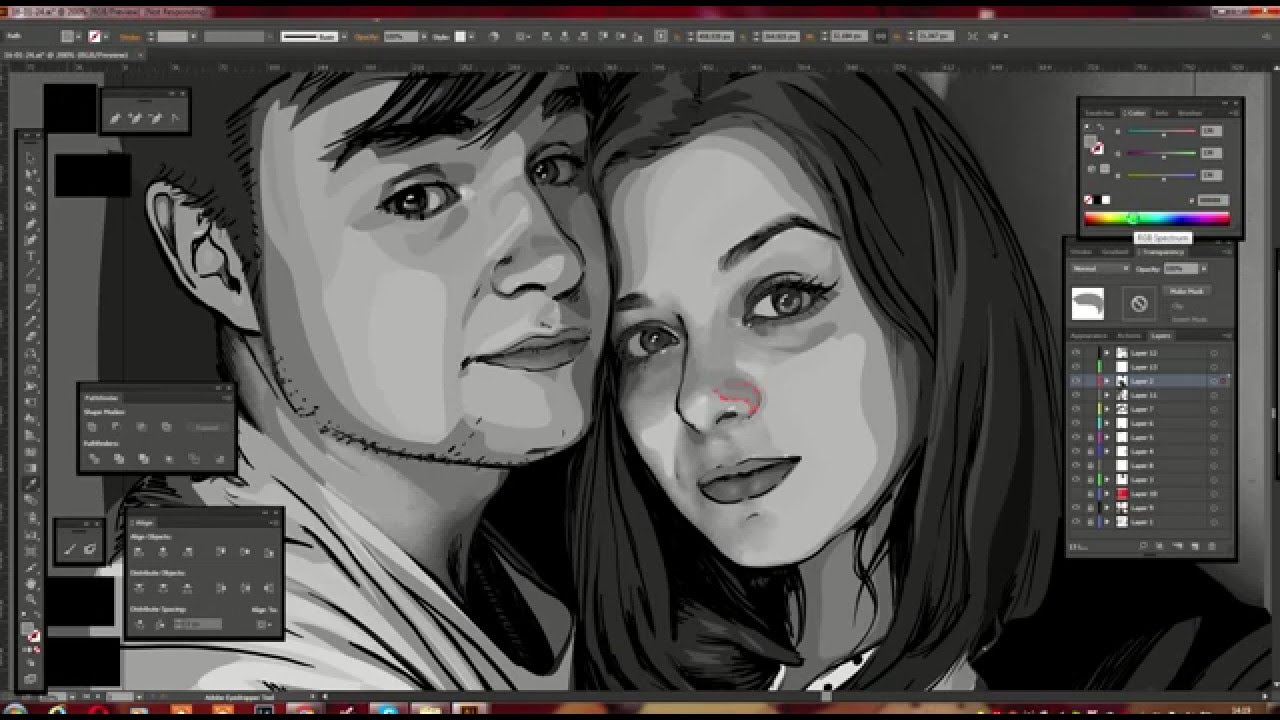Hide Layer 12 using its eye icon
Viewport: 1280px width, 720px height.
coord(1076,353)
